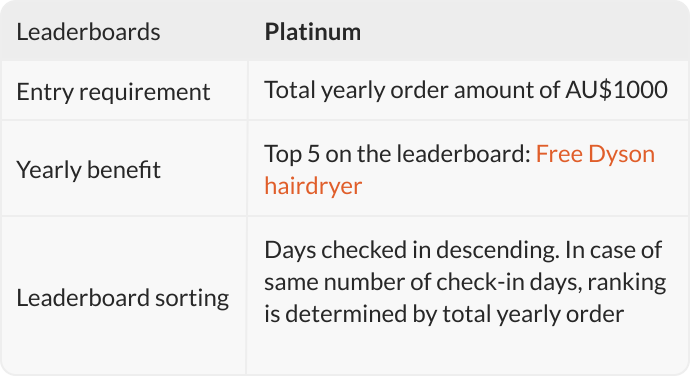Click the word "Entry" in the row label
This screenshot has height=376, width=690.
point(45,92)
